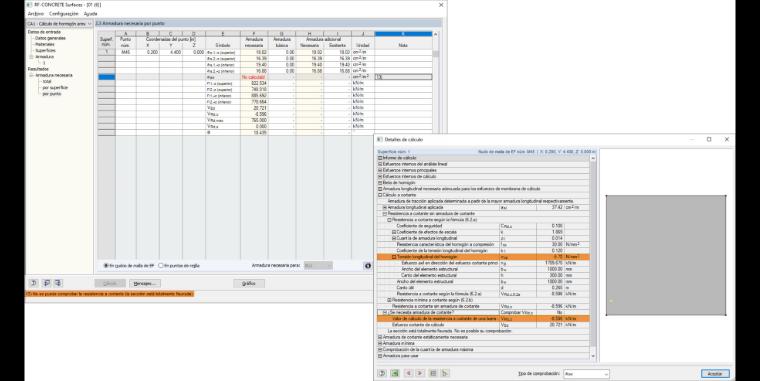Image resolution: width=760 pixels, height=381 pixels.
Task: Click the last icon in Detalles de cálculo toolbar
Action: pos(445,373)
